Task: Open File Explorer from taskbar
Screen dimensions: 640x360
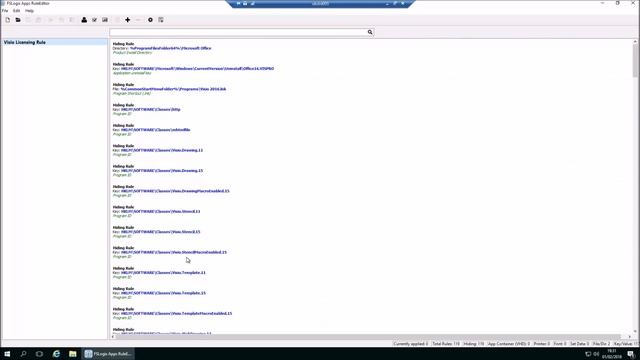Action: coord(73,354)
